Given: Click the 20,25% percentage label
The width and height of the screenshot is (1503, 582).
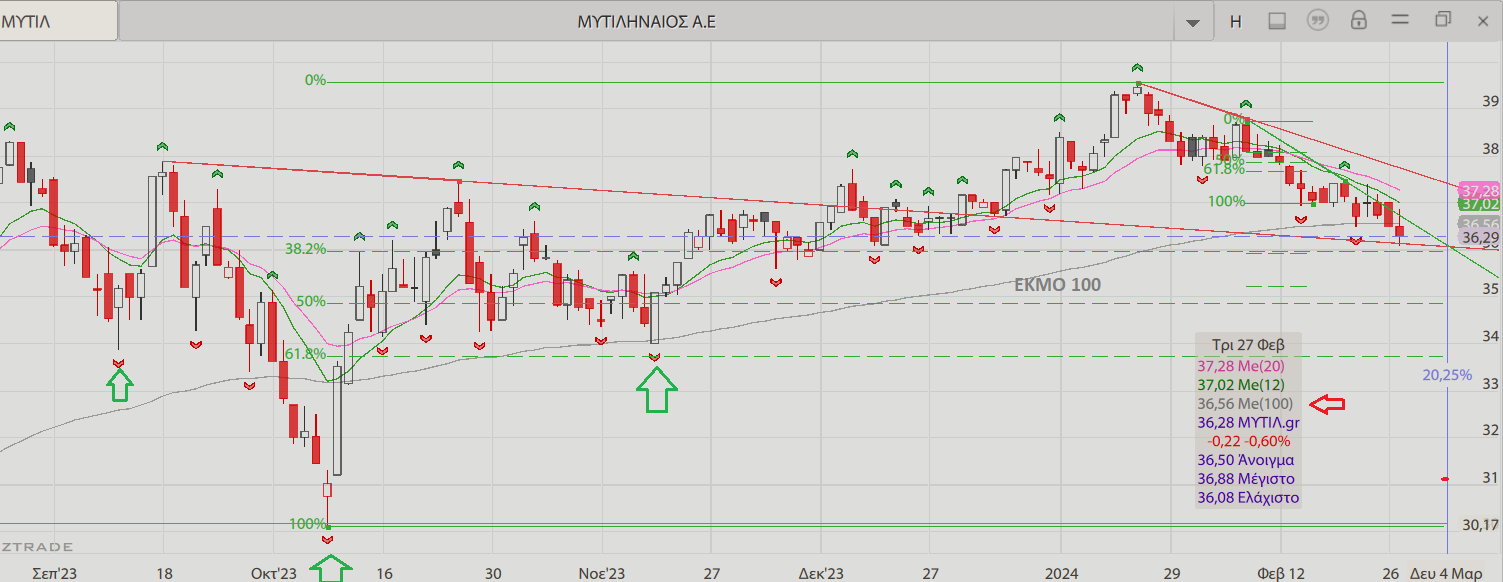Looking at the screenshot, I should click(x=1447, y=375).
